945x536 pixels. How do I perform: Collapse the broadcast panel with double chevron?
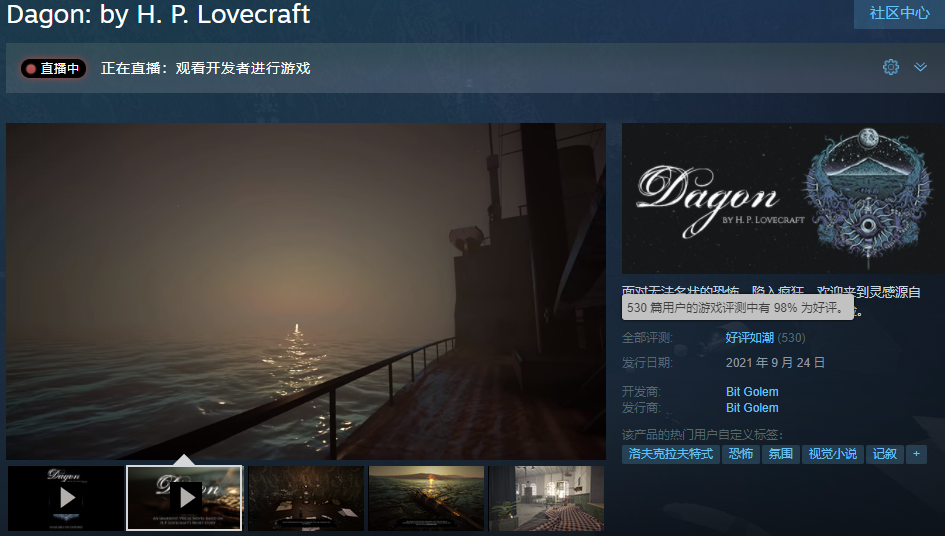[x=920, y=68]
